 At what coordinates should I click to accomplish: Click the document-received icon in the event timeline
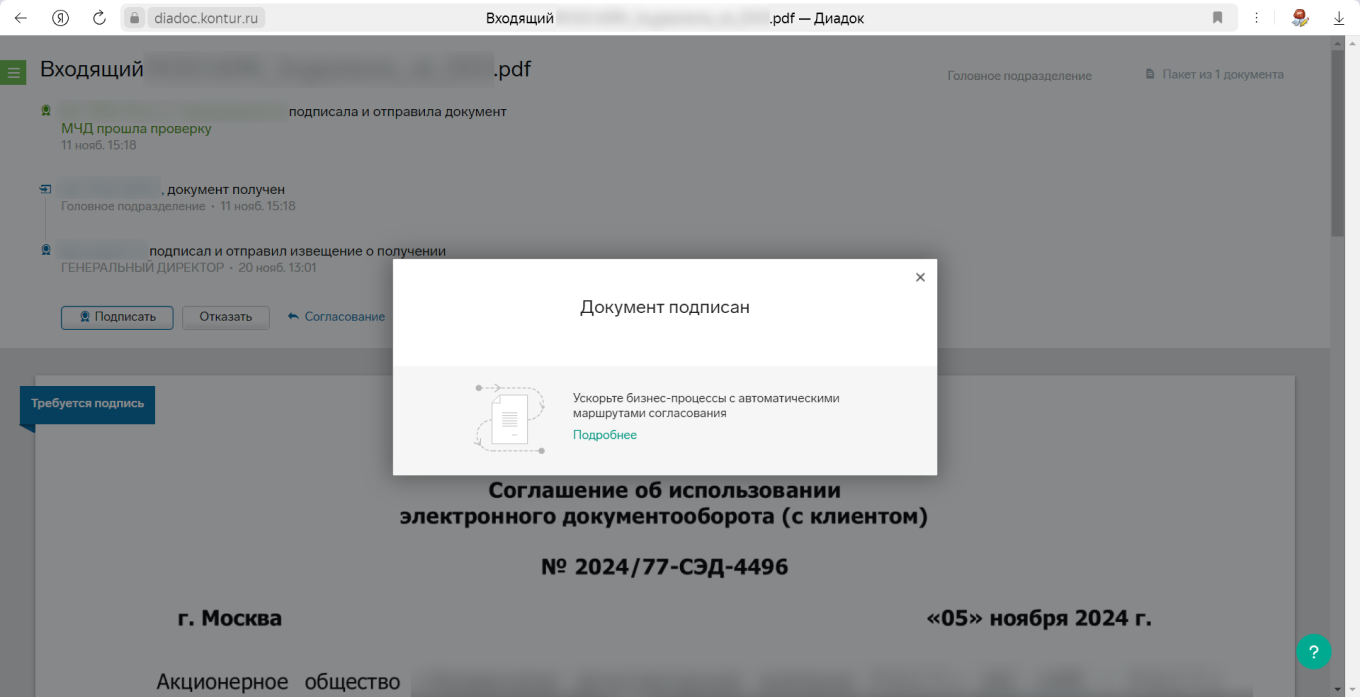43,188
